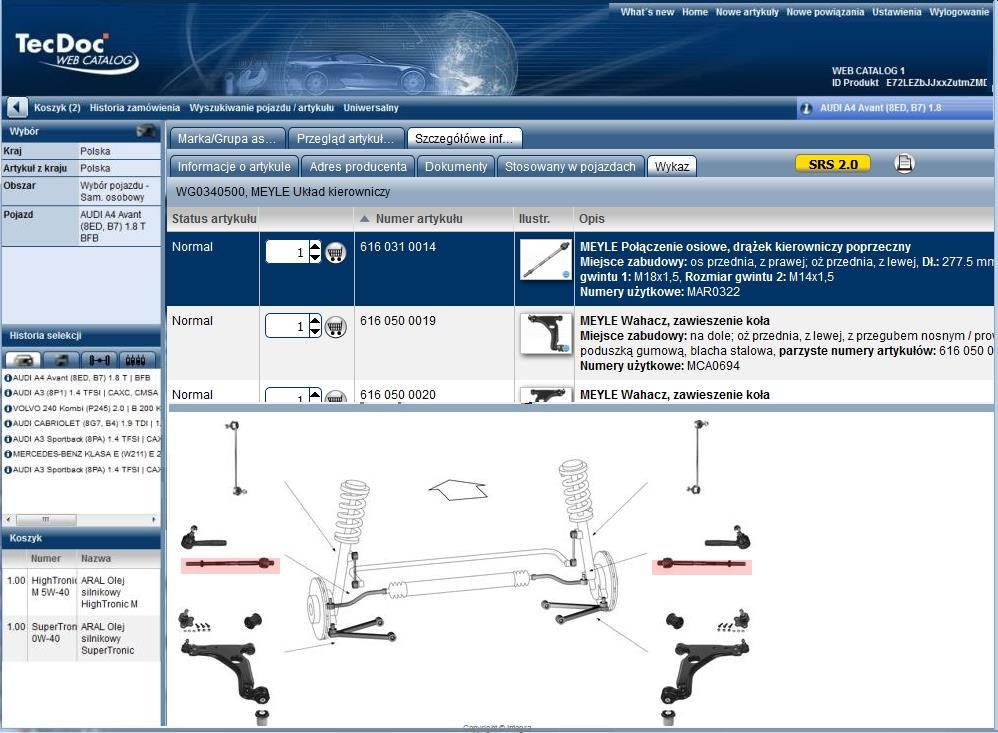Select AUDI CABRIOLET (8G7, B4) history entry

click(x=82, y=424)
